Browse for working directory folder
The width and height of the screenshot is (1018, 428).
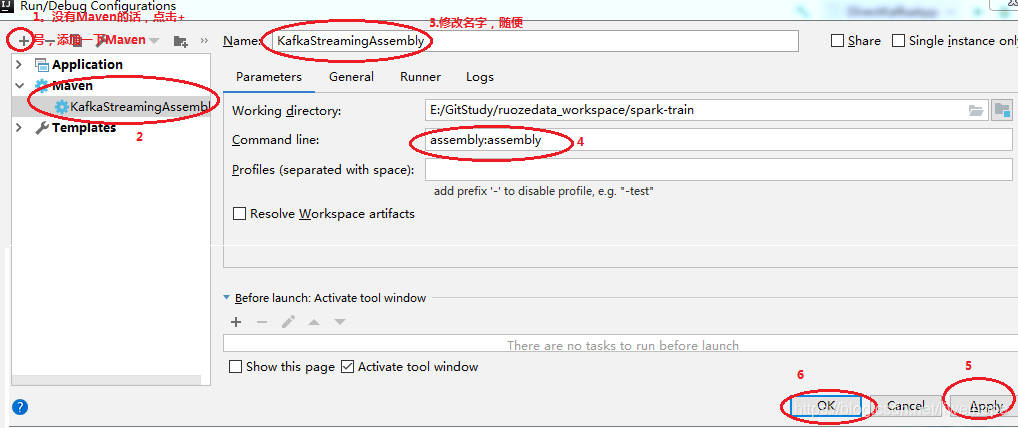pos(976,110)
